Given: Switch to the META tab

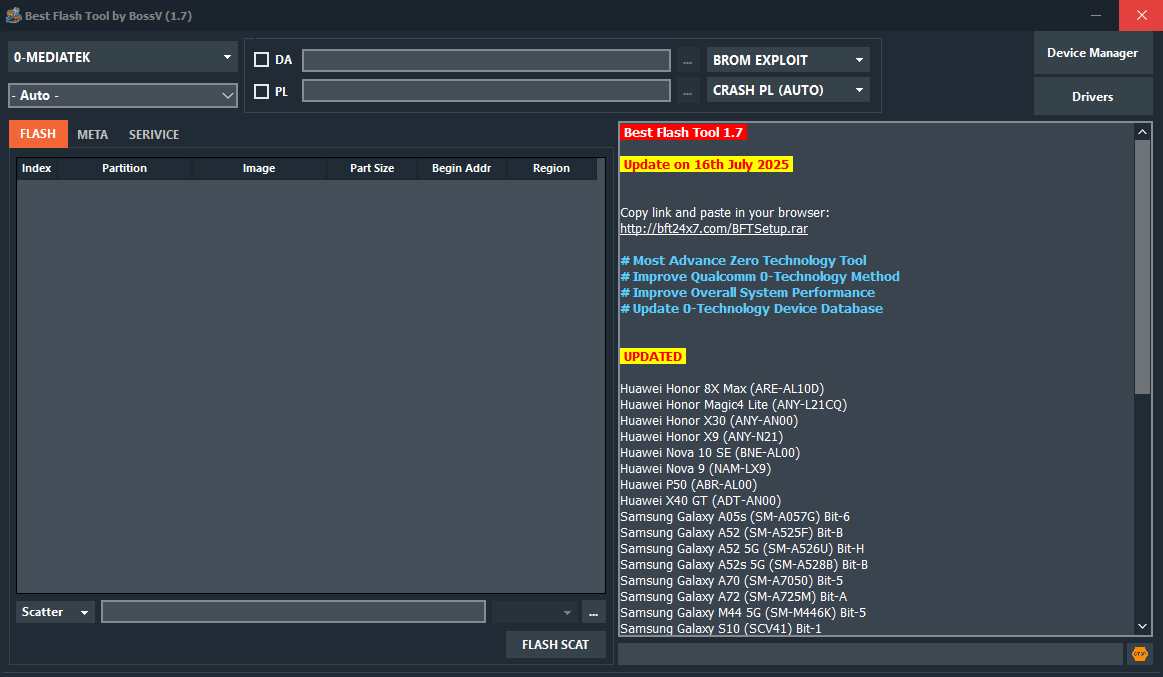Looking at the screenshot, I should tap(93, 134).
